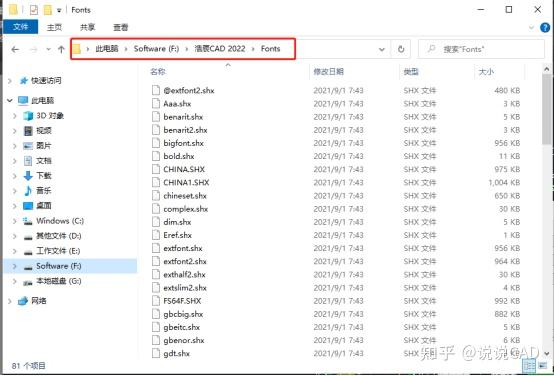Open the 文件 menu tab
The width and height of the screenshot is (554, 376).
20,27
